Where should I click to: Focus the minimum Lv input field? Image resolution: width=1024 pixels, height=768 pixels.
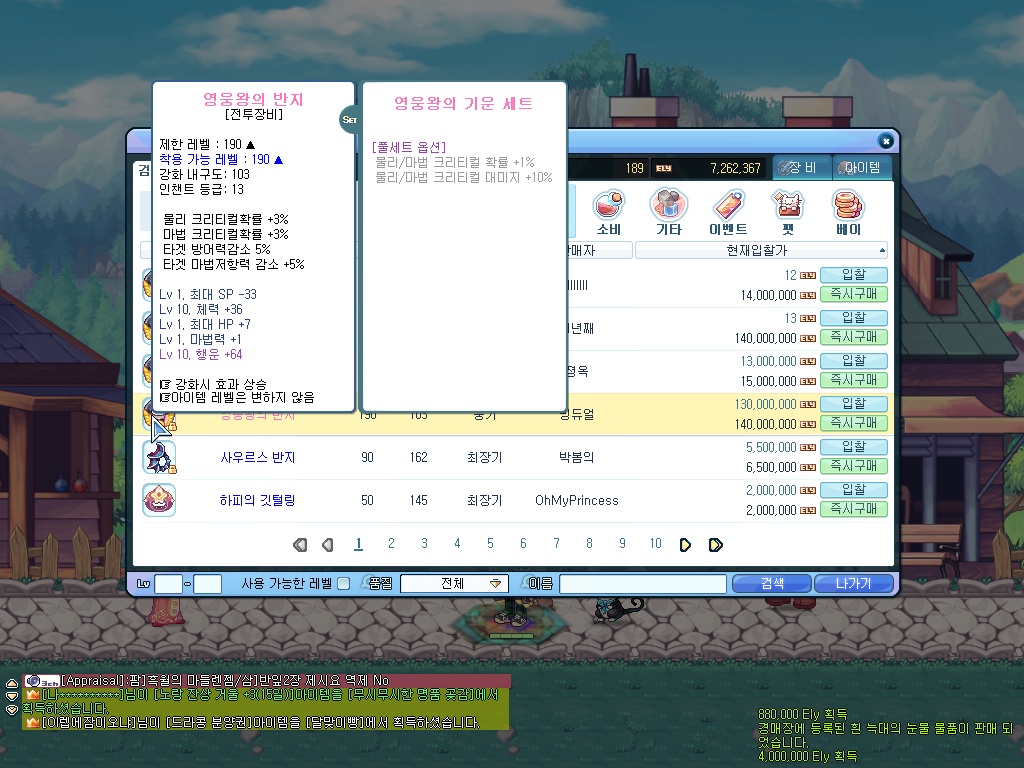(x=168, y=584)
